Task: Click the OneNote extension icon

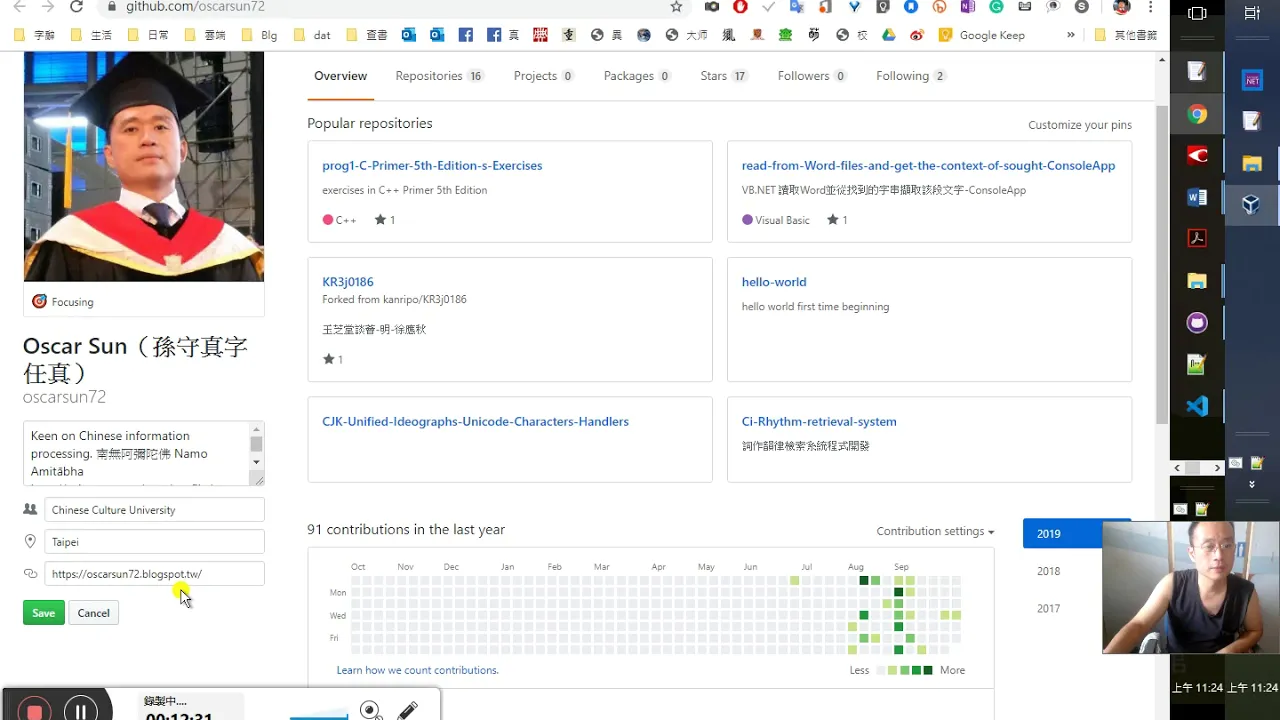Action: click(x=966, y=7)
